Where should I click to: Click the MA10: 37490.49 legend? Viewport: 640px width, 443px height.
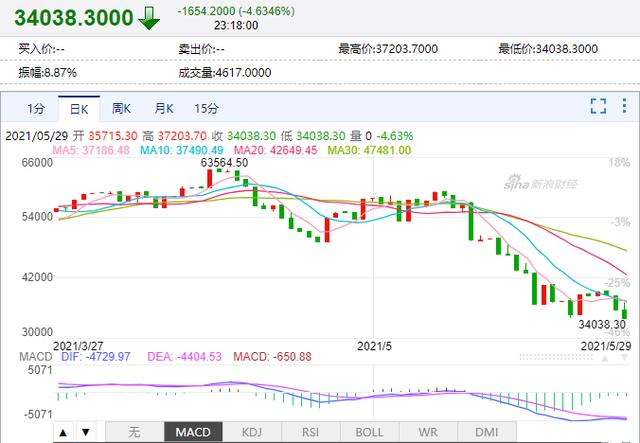182,150
